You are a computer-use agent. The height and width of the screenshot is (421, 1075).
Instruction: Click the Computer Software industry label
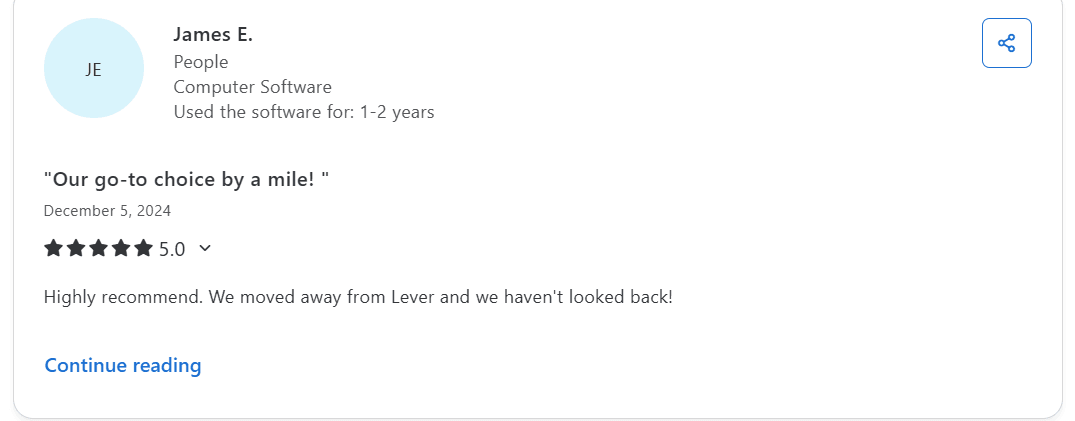click(x=252, y=87)
